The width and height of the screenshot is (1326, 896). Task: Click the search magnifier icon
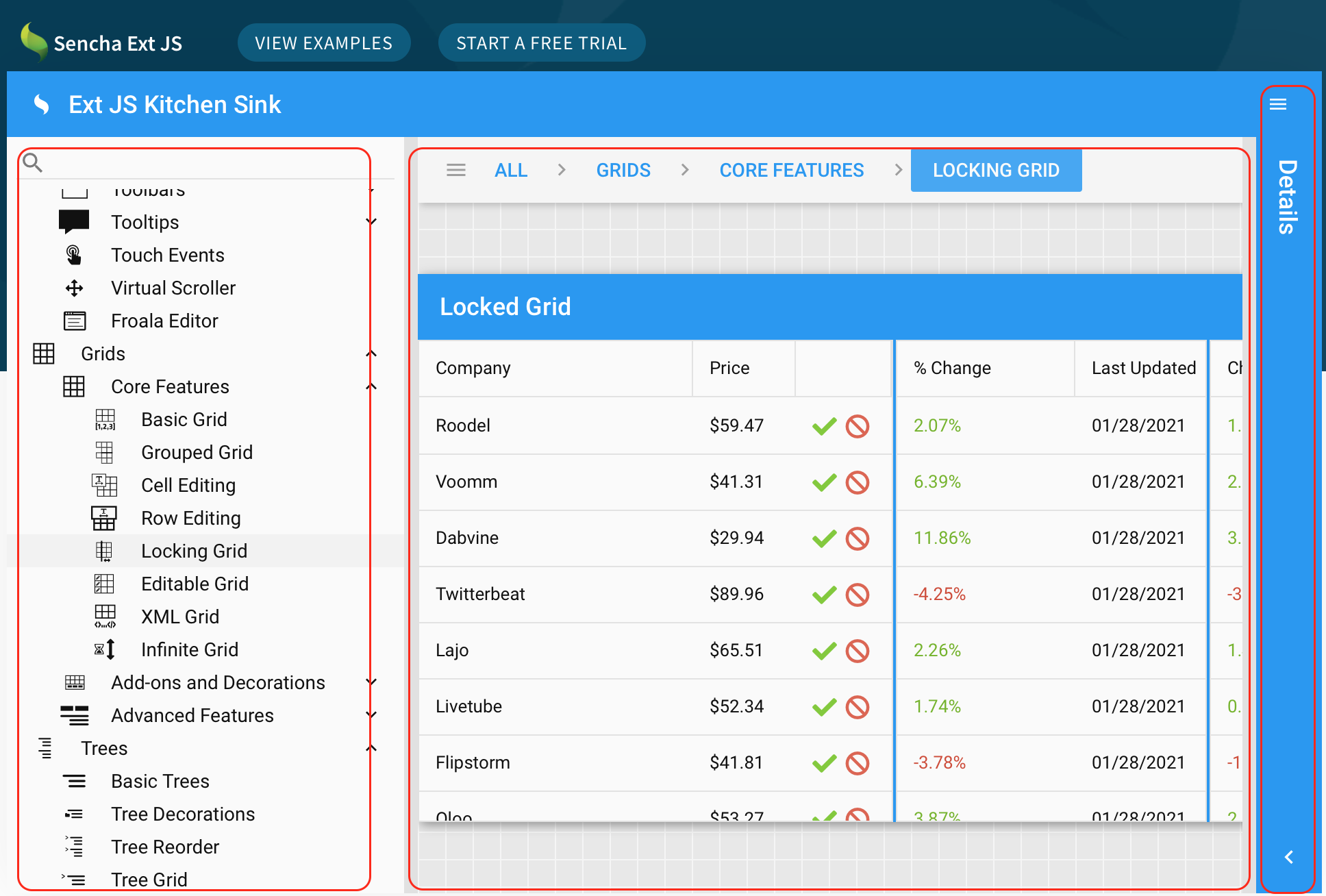32,163
